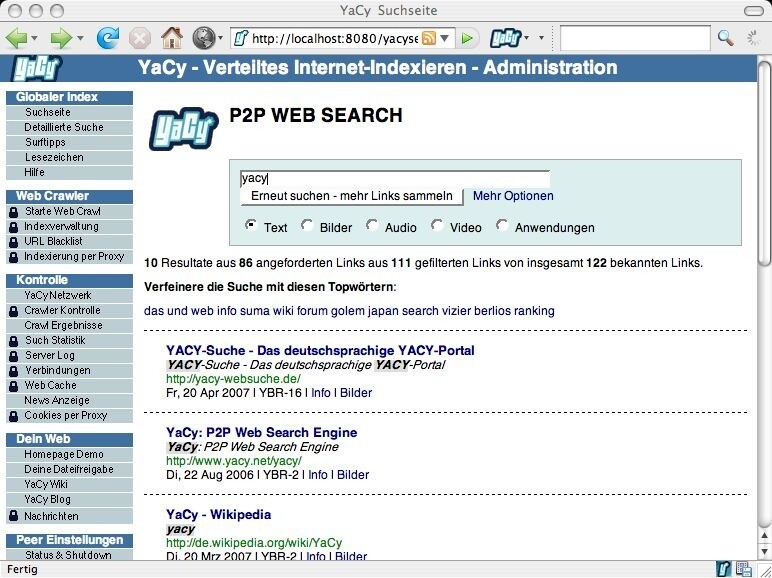Click the scrollbar up arrow
The height and width of the screenshot is (578, 772).
(x=764, y=535)
